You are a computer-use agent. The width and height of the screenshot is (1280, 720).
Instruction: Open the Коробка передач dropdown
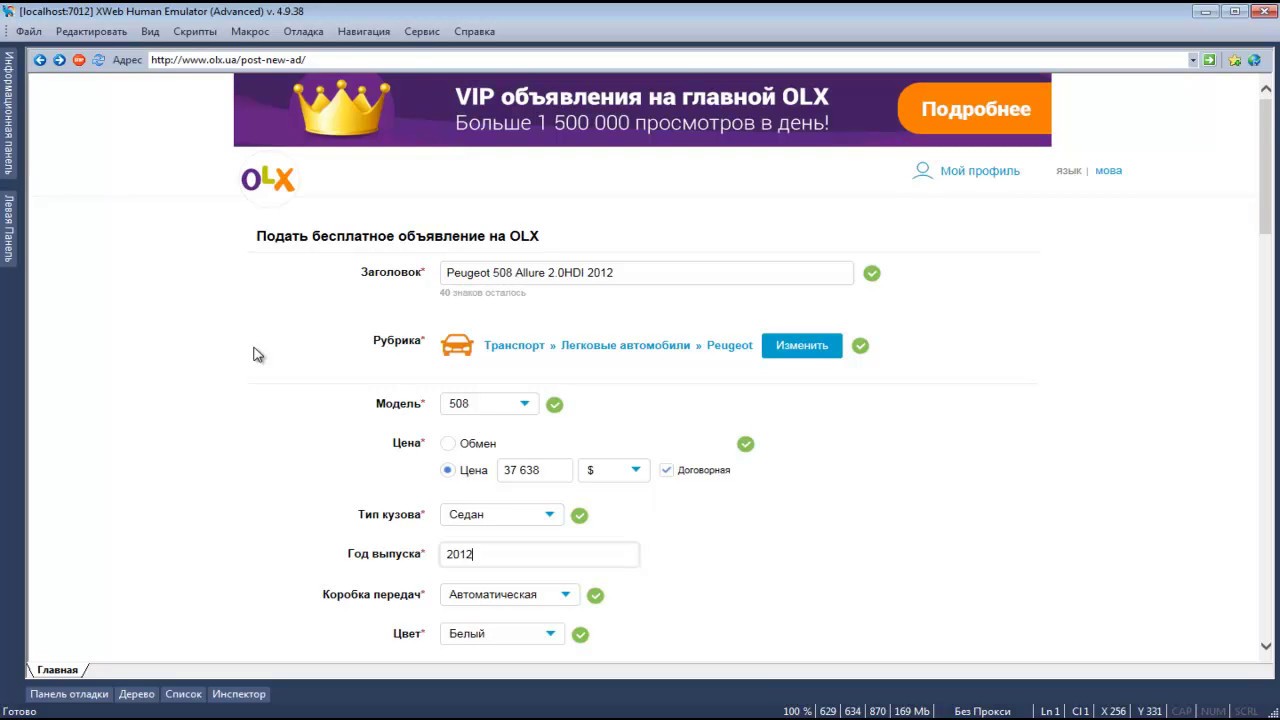click(x=510, y=595)
